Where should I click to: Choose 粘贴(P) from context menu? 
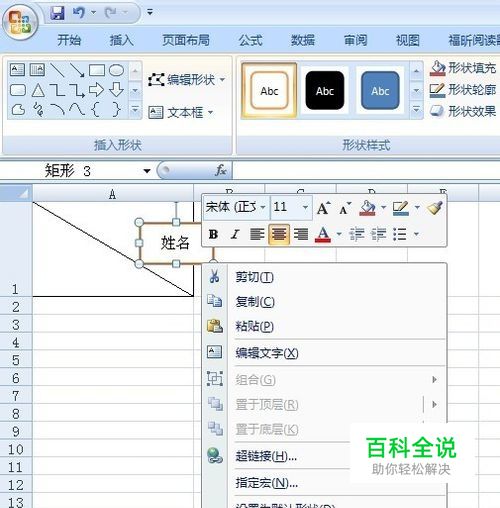325,326
